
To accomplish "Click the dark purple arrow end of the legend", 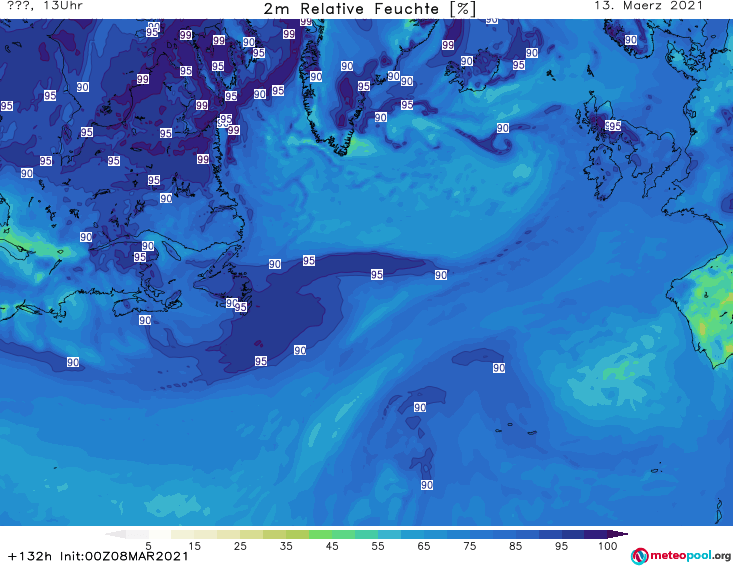I will click(618, 534).
